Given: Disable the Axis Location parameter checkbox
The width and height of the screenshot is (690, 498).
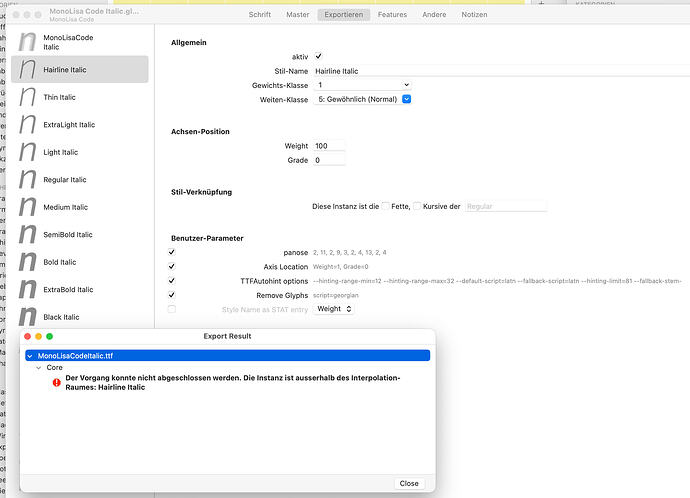Looking at the screenshot, I should tap(172, 266).
